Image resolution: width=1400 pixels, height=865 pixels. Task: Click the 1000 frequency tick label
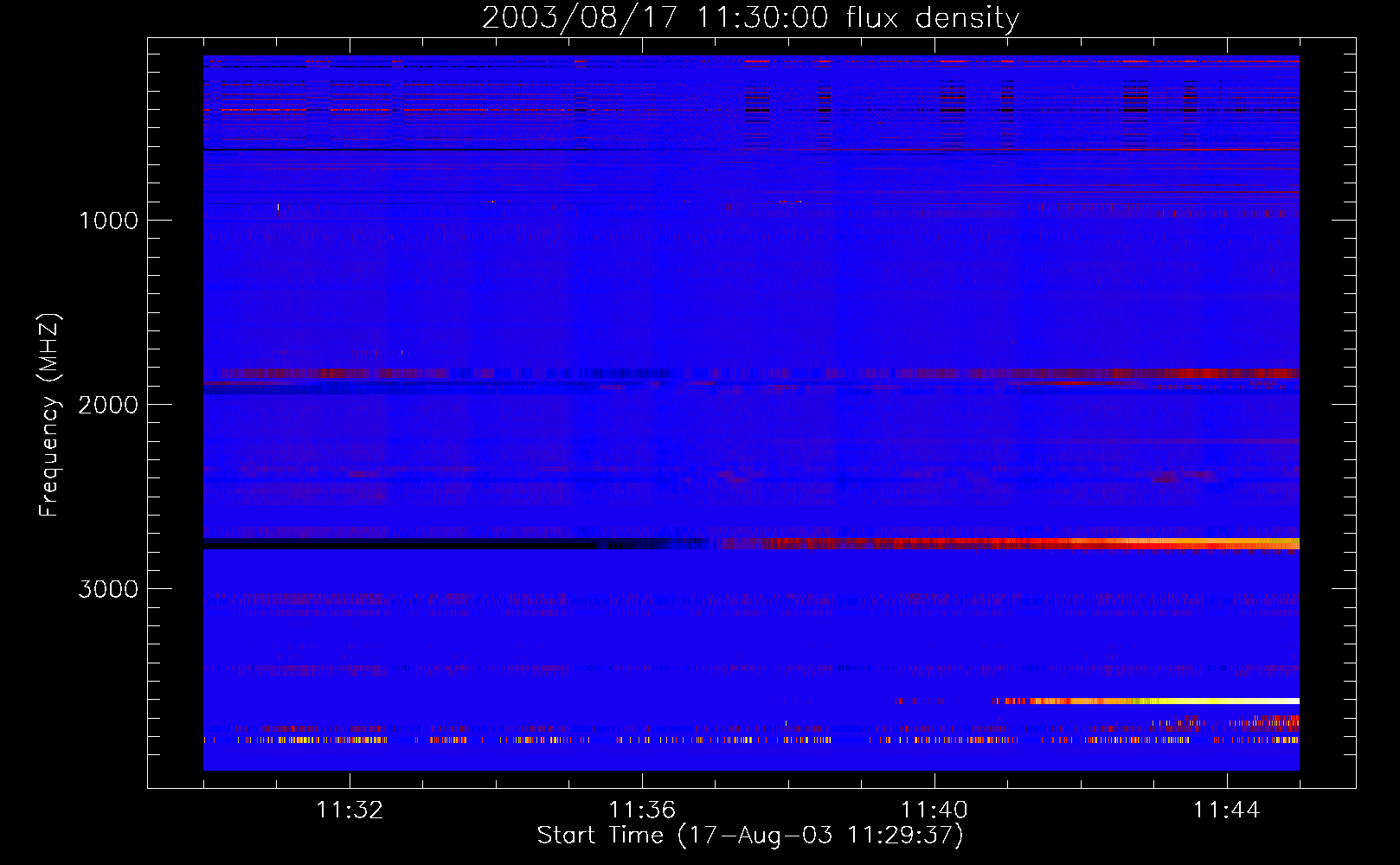(x=109, y=221)
